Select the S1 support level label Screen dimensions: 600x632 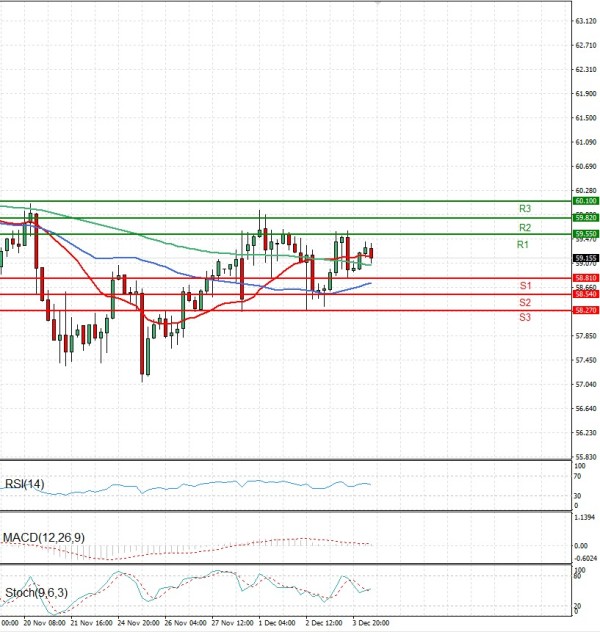coord(524,286)
